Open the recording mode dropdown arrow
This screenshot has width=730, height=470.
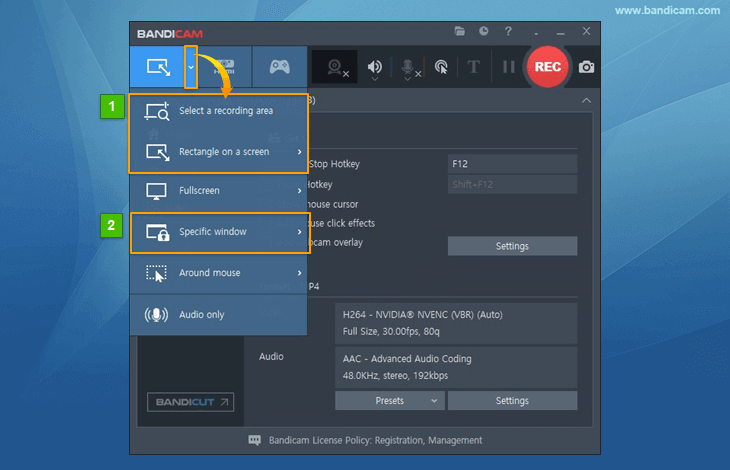[x=191, y=67]
